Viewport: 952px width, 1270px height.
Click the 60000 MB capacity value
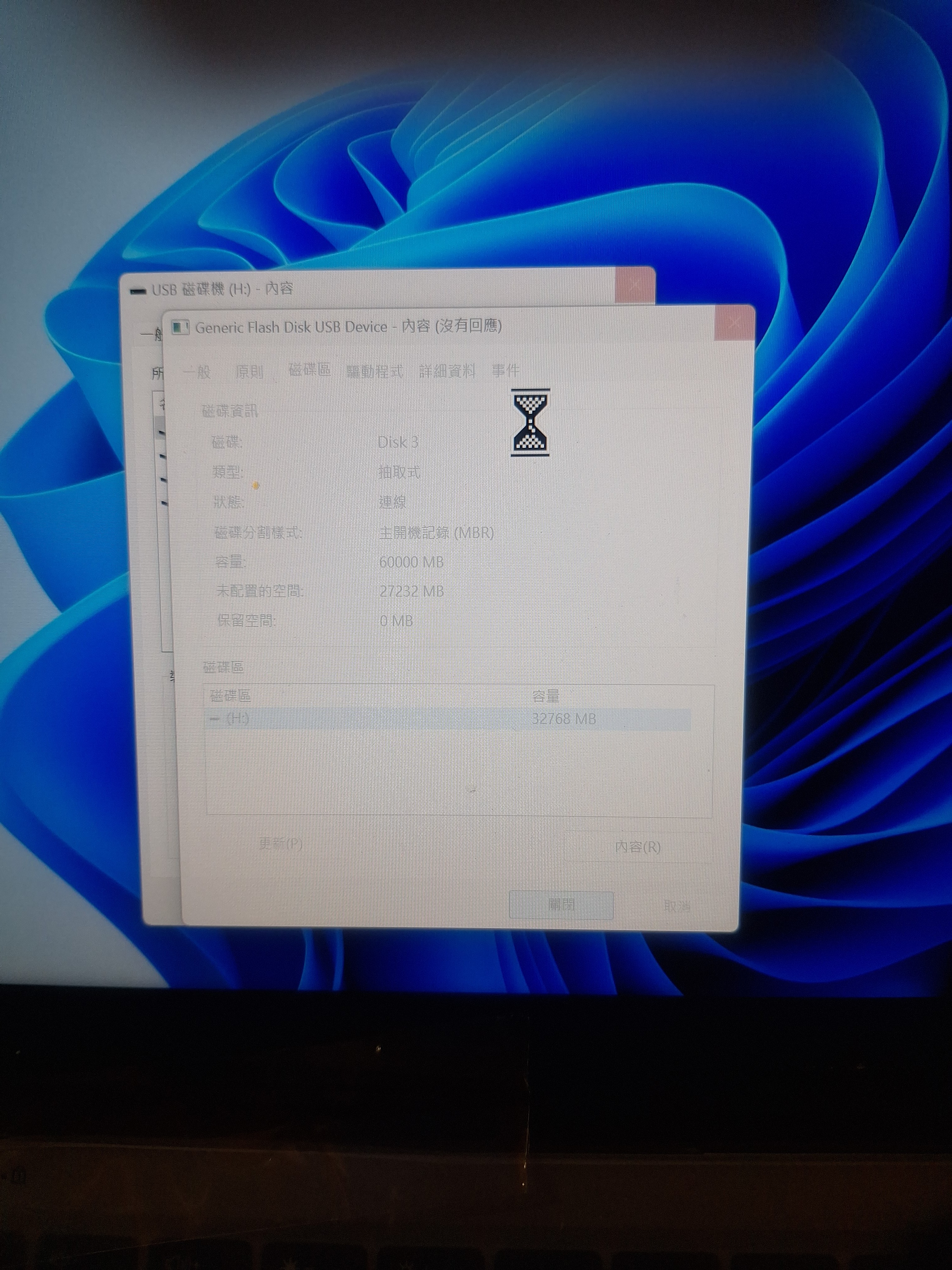pyautogui.click(x=411, y=562)
